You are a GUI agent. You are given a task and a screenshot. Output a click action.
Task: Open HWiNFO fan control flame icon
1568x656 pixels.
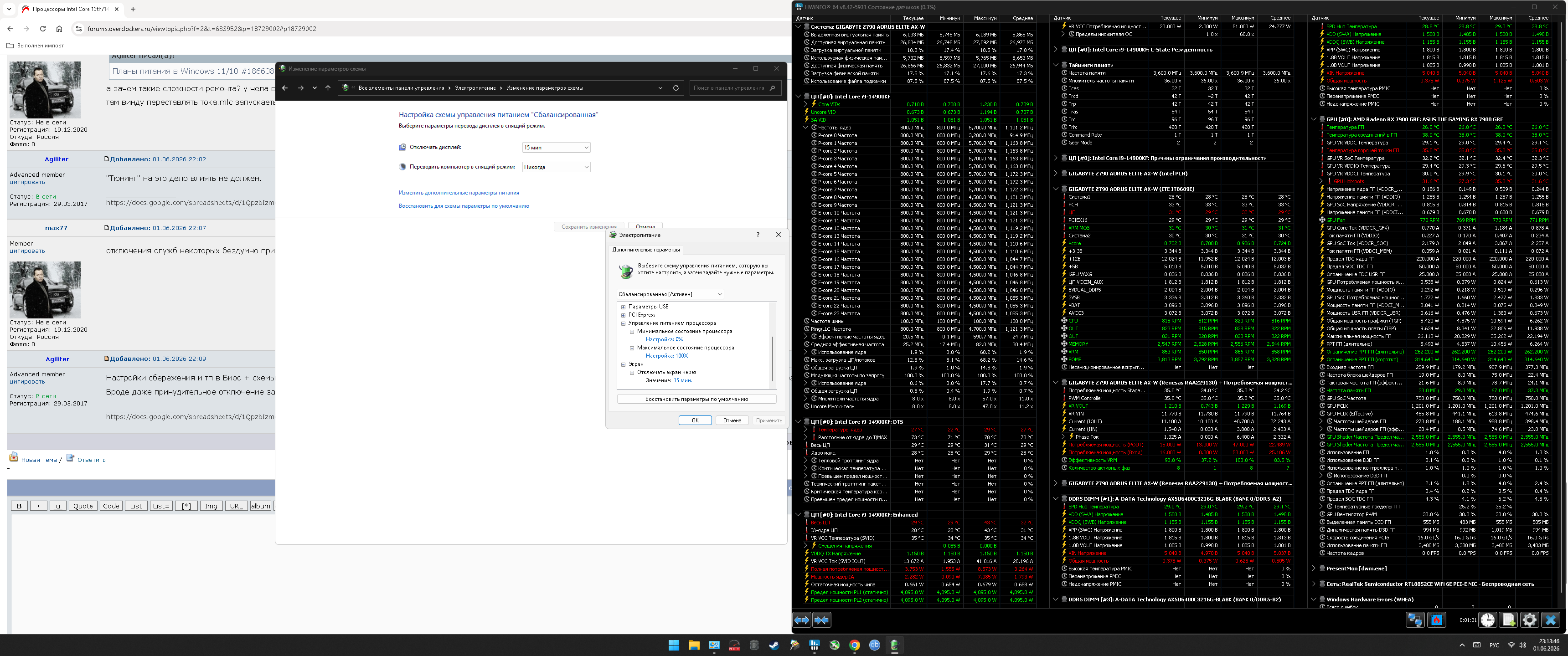click(1437, 620)
